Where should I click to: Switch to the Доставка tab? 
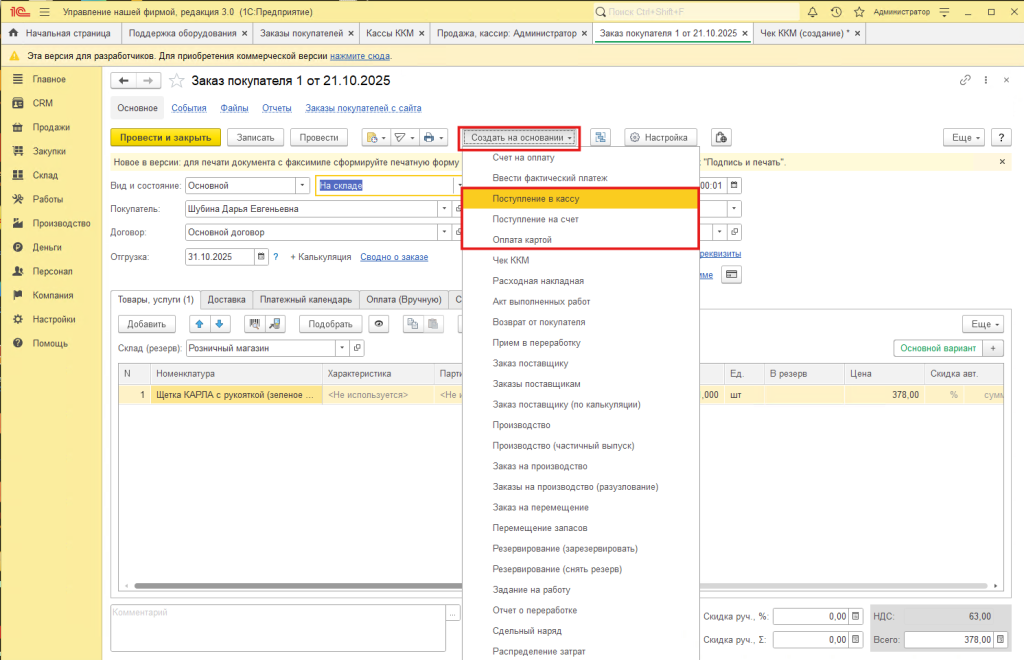[x=226, y=299]
